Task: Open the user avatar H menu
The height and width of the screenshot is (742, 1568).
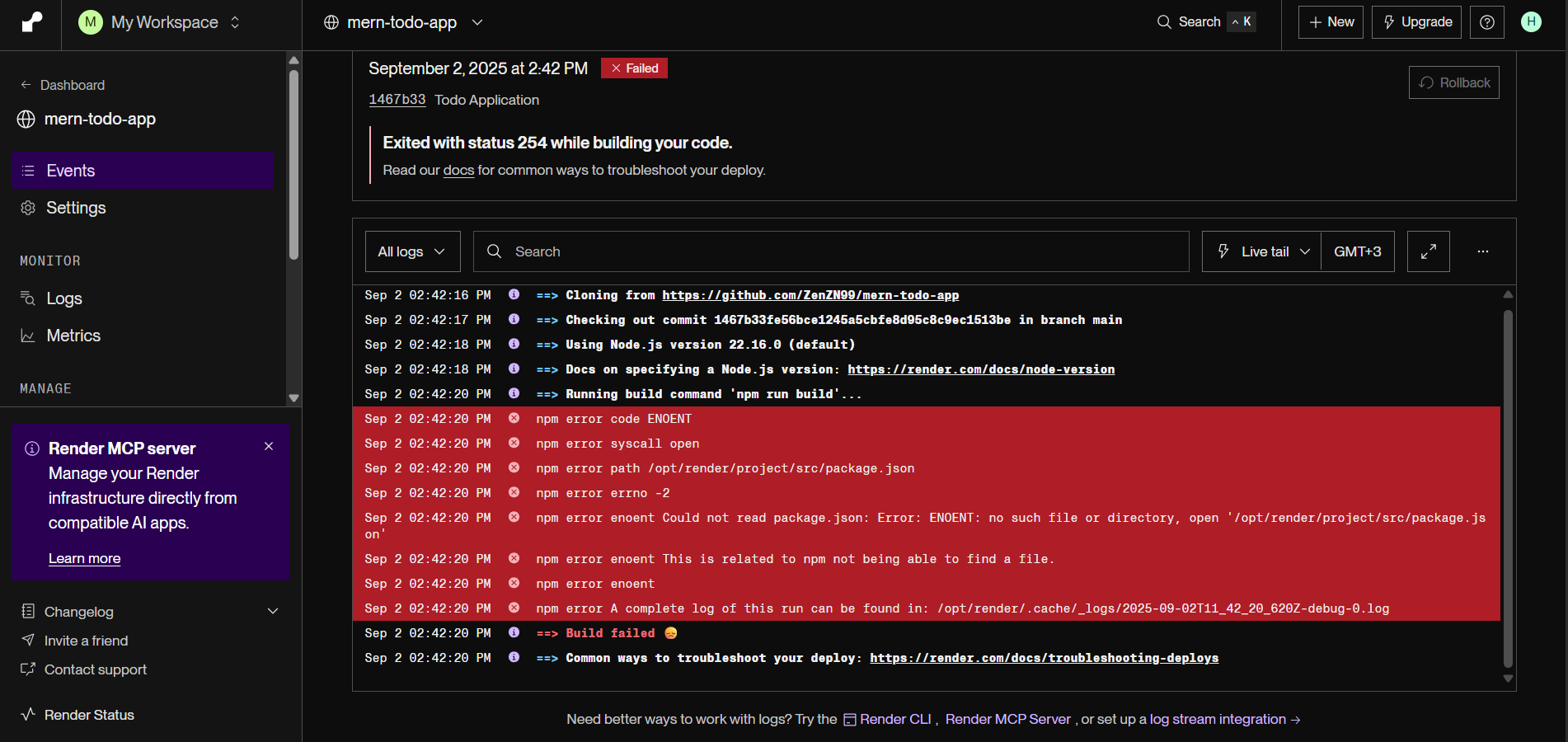Action: (x=1531, y=22)
